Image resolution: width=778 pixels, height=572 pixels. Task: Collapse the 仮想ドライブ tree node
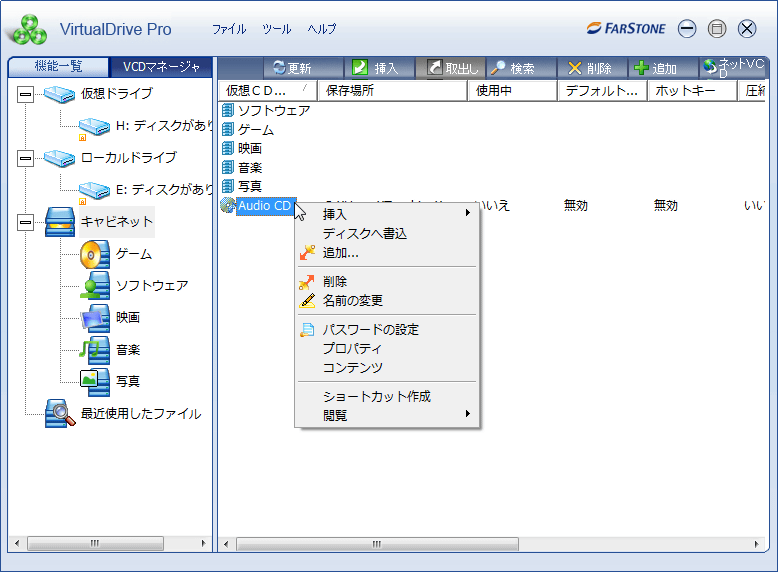click(25, 94)
